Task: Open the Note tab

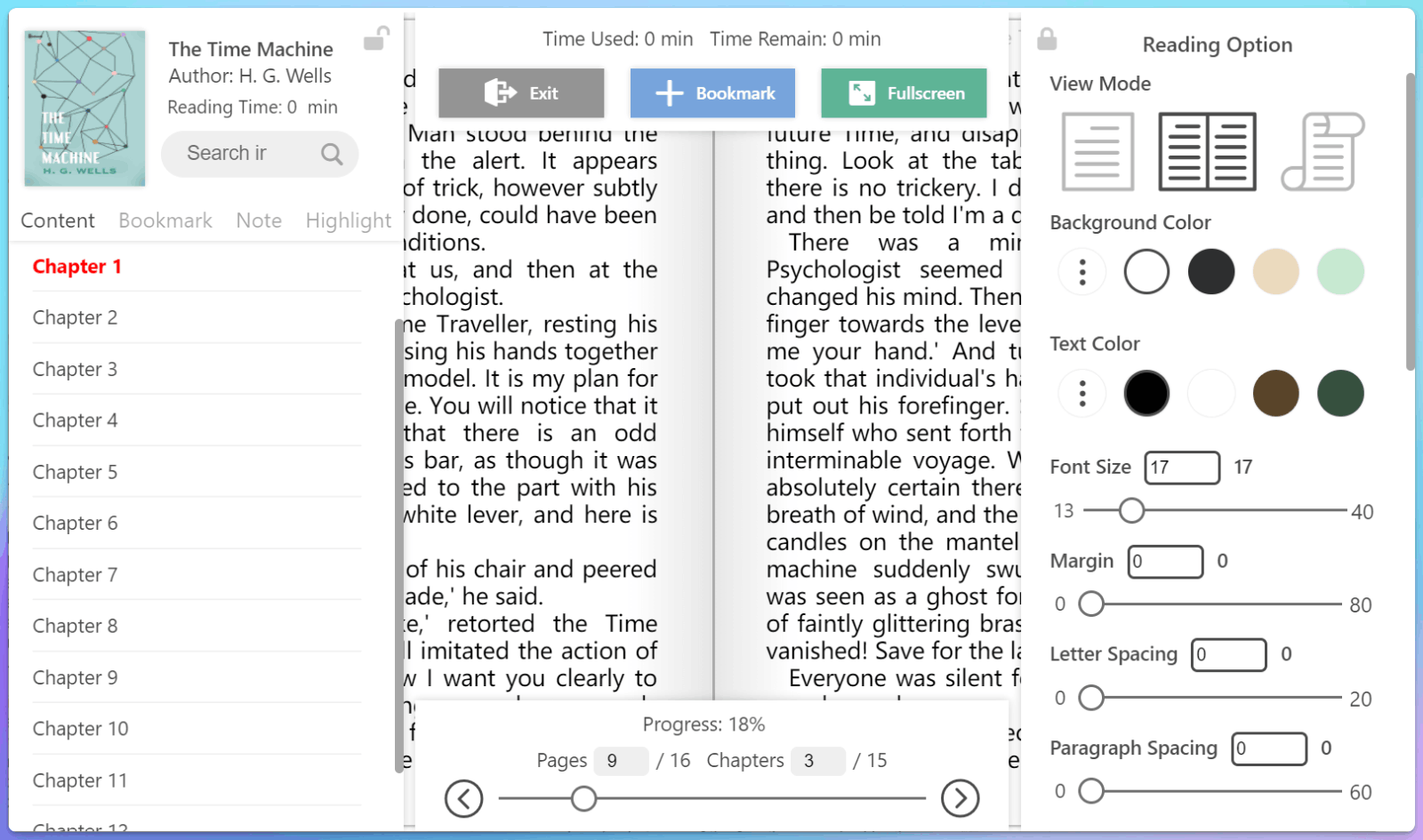Action: [259, 220]
